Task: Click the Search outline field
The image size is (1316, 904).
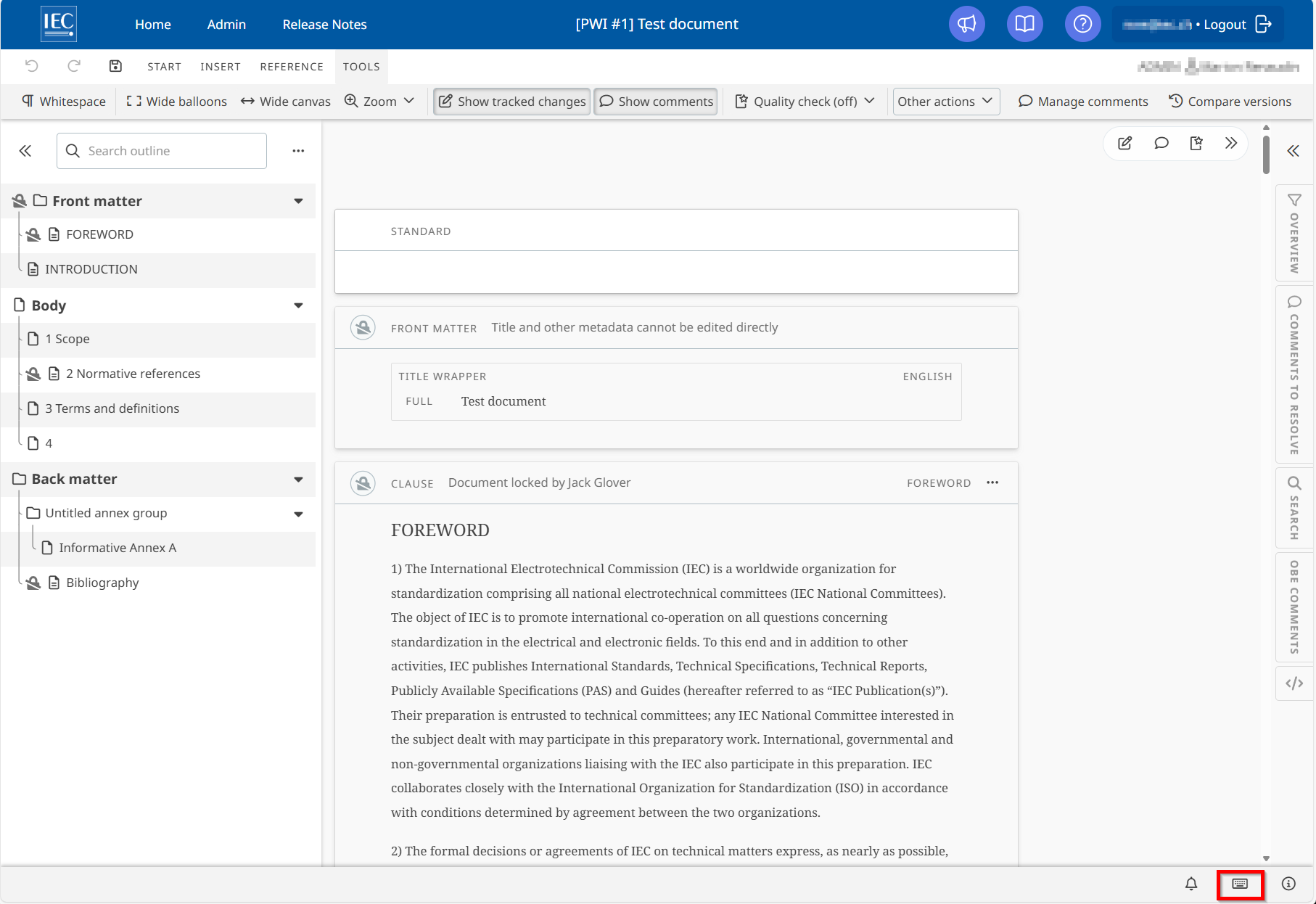Action: tap(173, 151)
